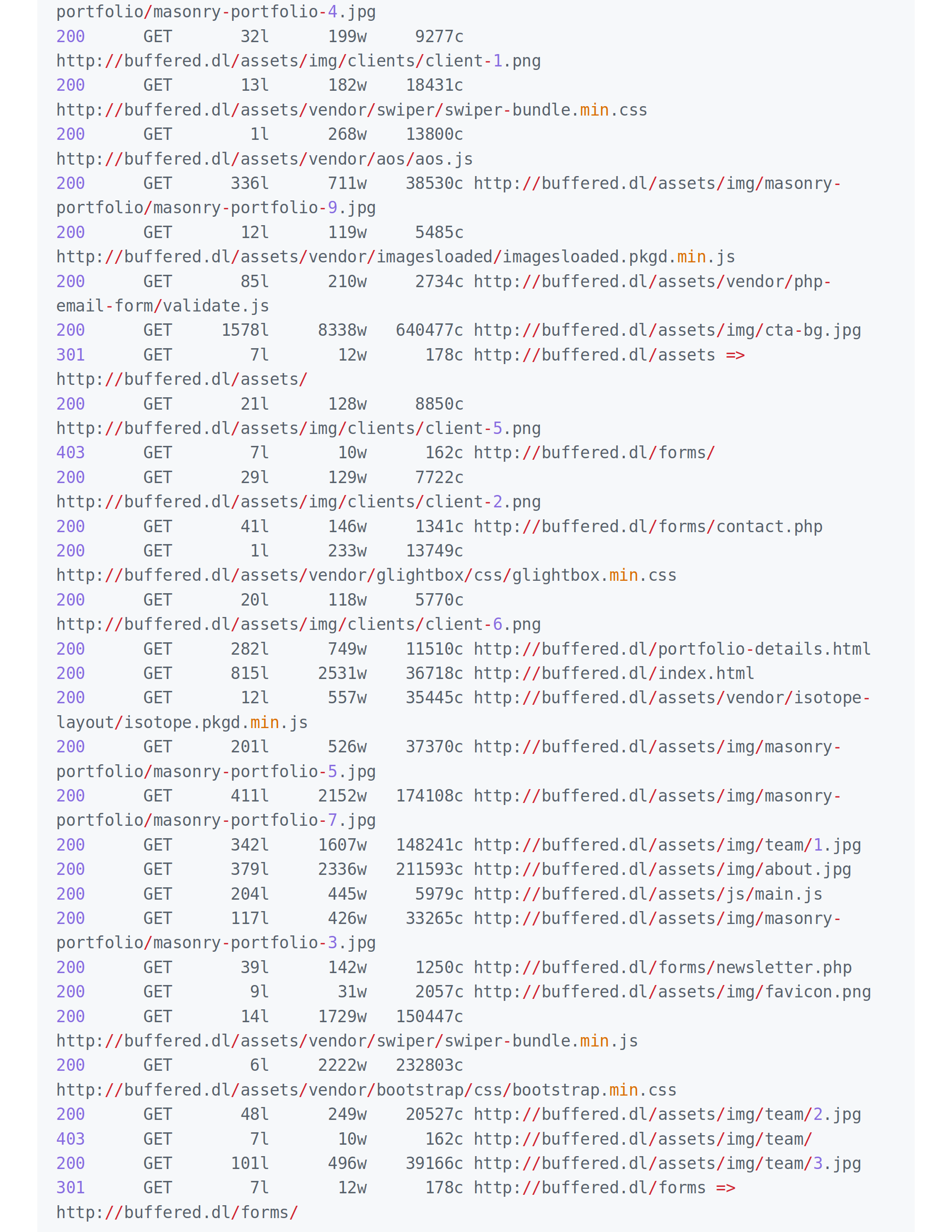Click the forms/contact.php URL
952x1232 pixels.
[x=648, y=527]
